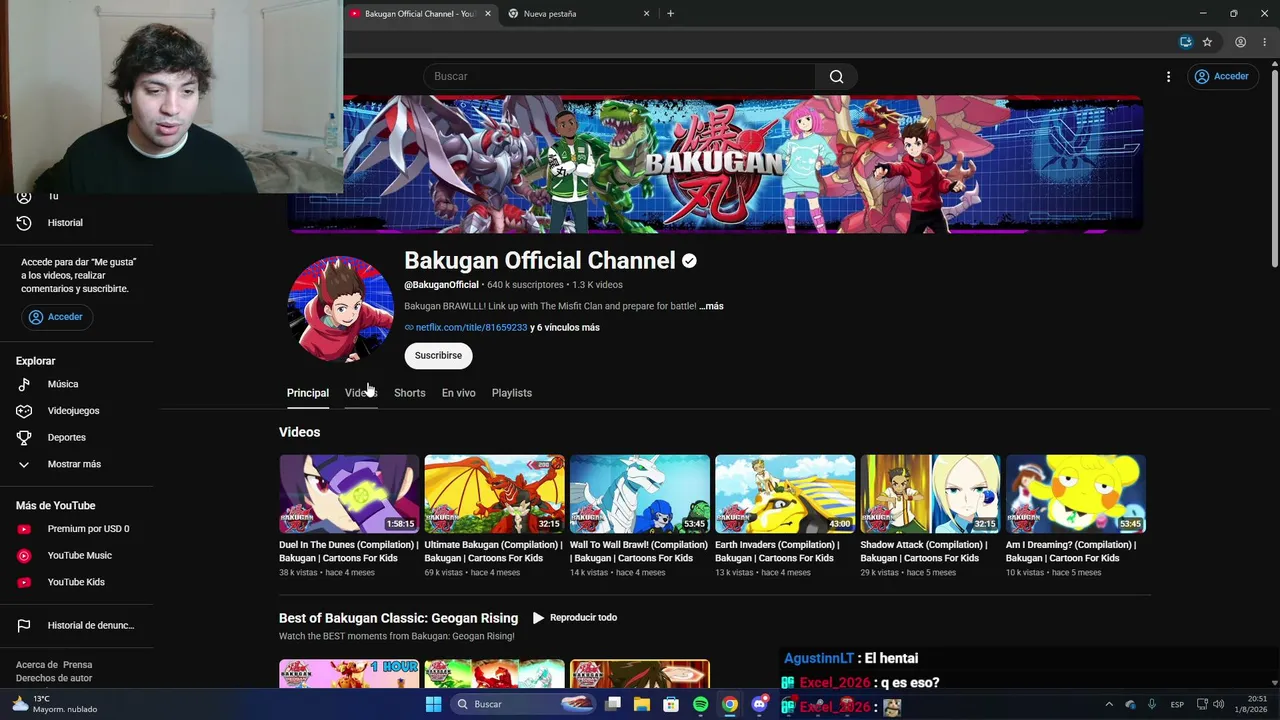Switch the ESP input language indicator
Viewport: 1280px width, 720px height.
click(1178, 704)
